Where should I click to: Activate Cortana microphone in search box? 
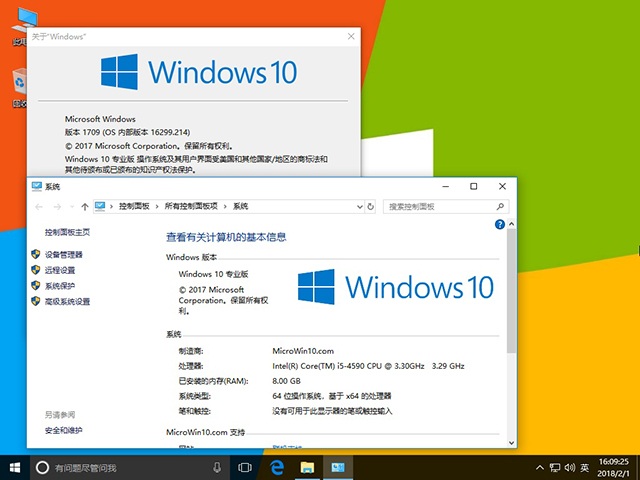point(217,468)
